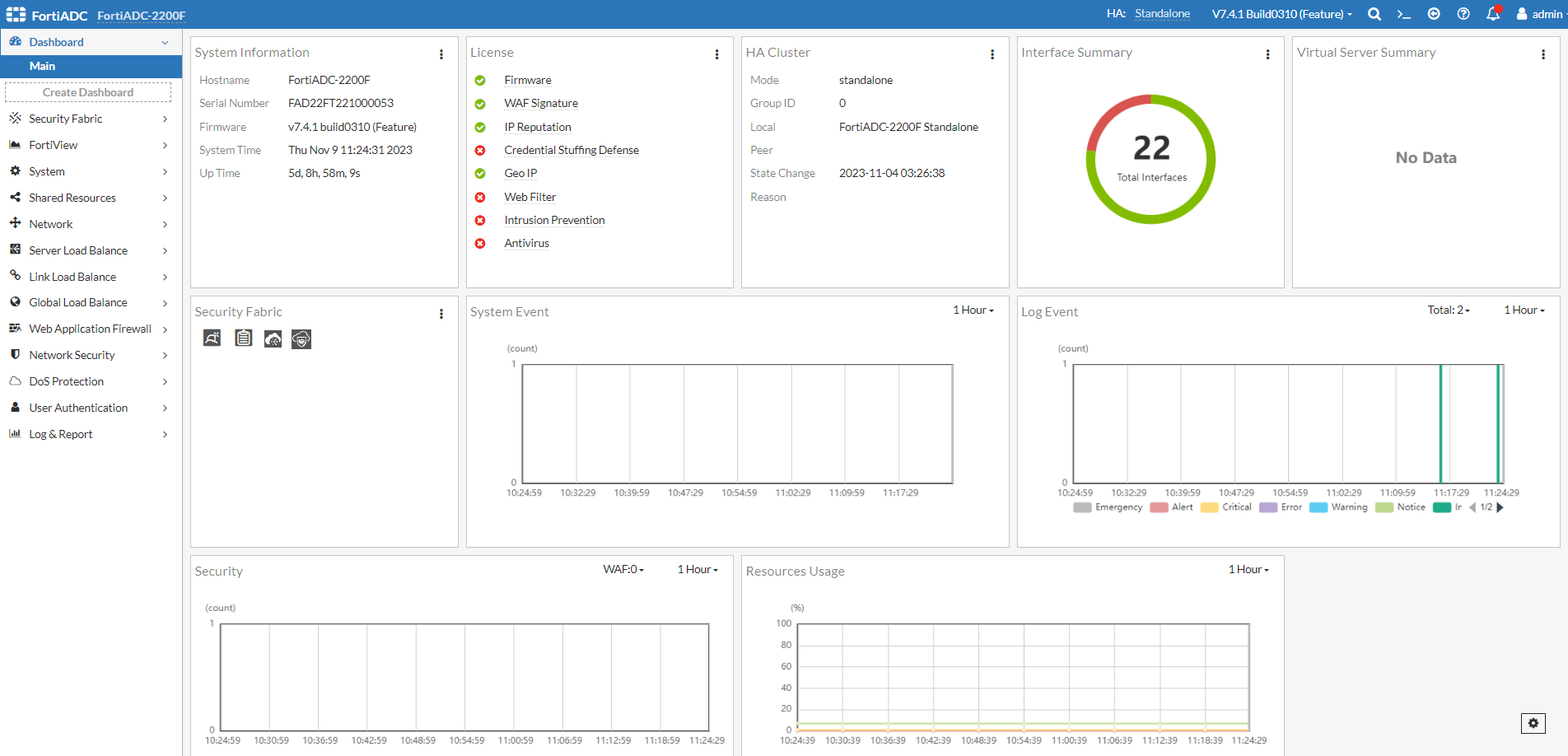Open the help question-mark icon
Image resolution: width=1568 pixels, height=756 pixels.
click(1463, 14)
